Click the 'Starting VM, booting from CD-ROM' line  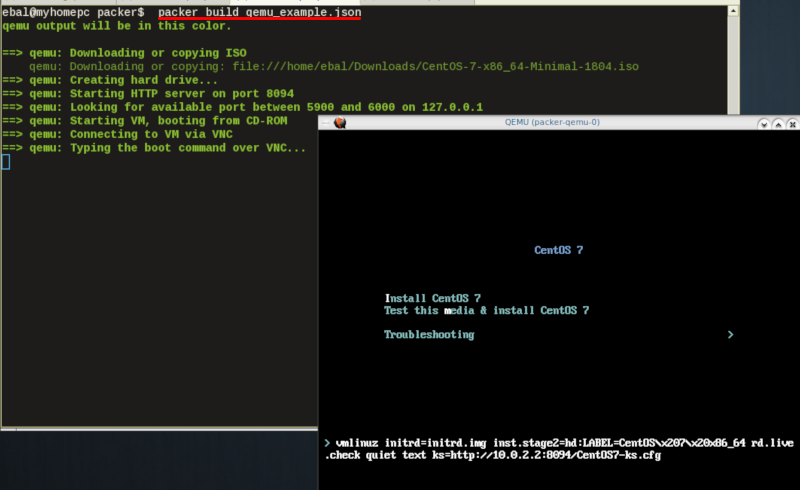(144, 121)
